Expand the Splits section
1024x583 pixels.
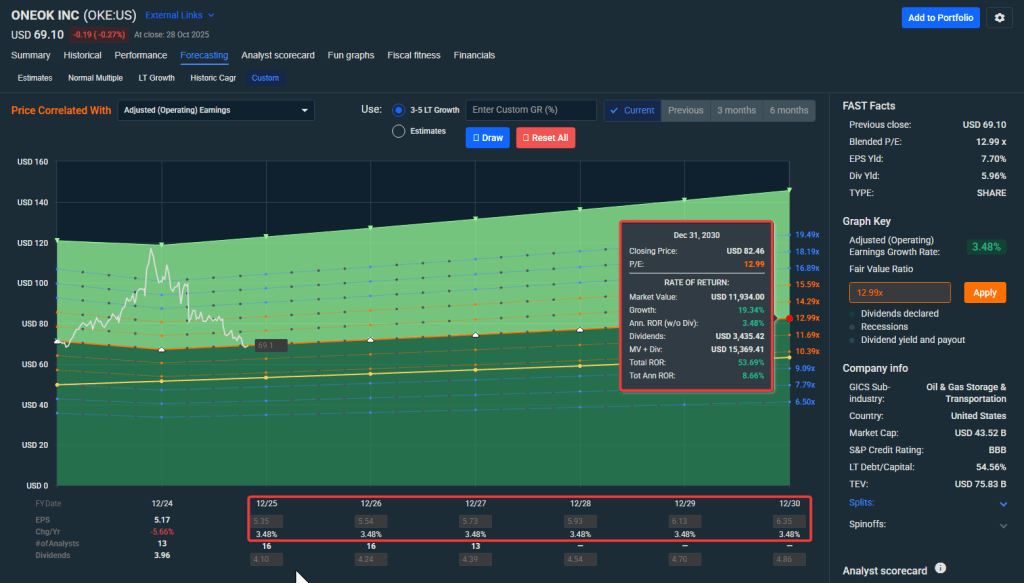click(1003, 504)
